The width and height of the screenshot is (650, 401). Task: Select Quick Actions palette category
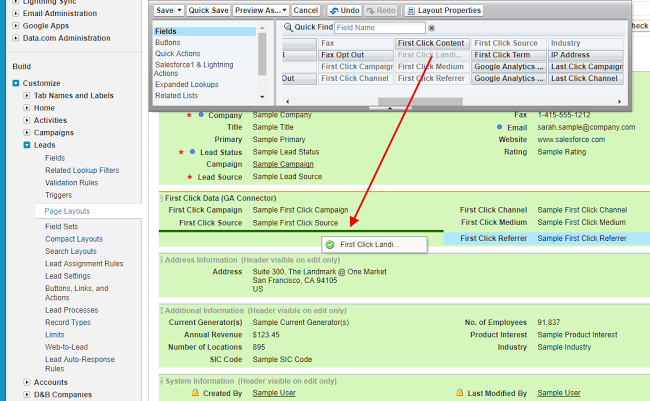coord(177,53)
